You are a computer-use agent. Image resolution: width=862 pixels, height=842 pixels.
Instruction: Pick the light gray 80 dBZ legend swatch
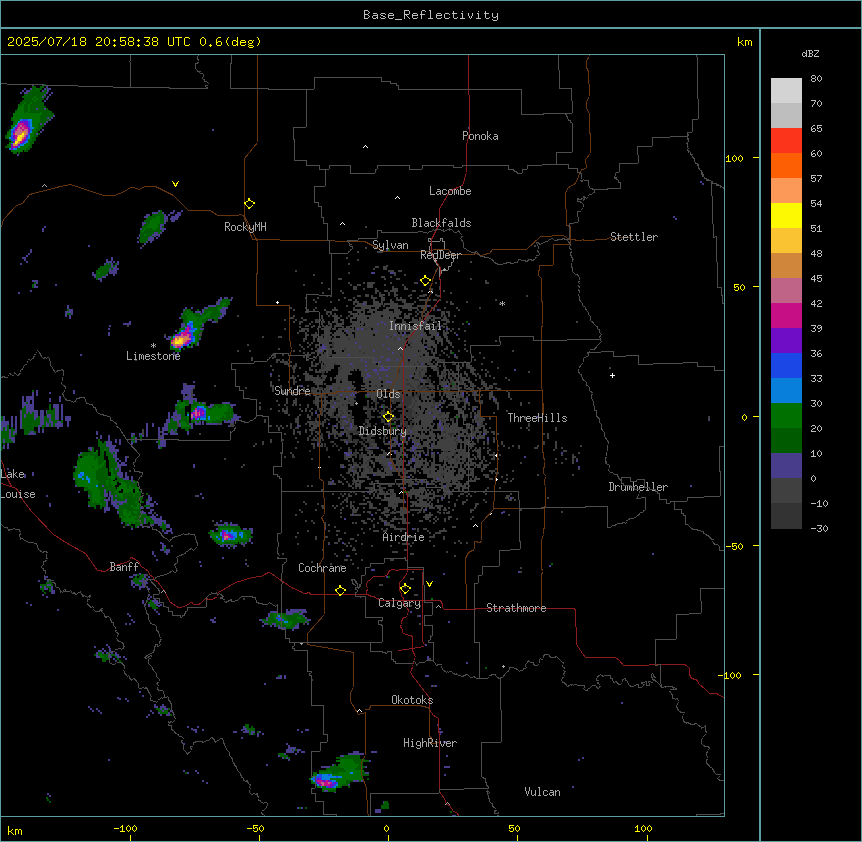pyautogui.click(x=786, y=90)
